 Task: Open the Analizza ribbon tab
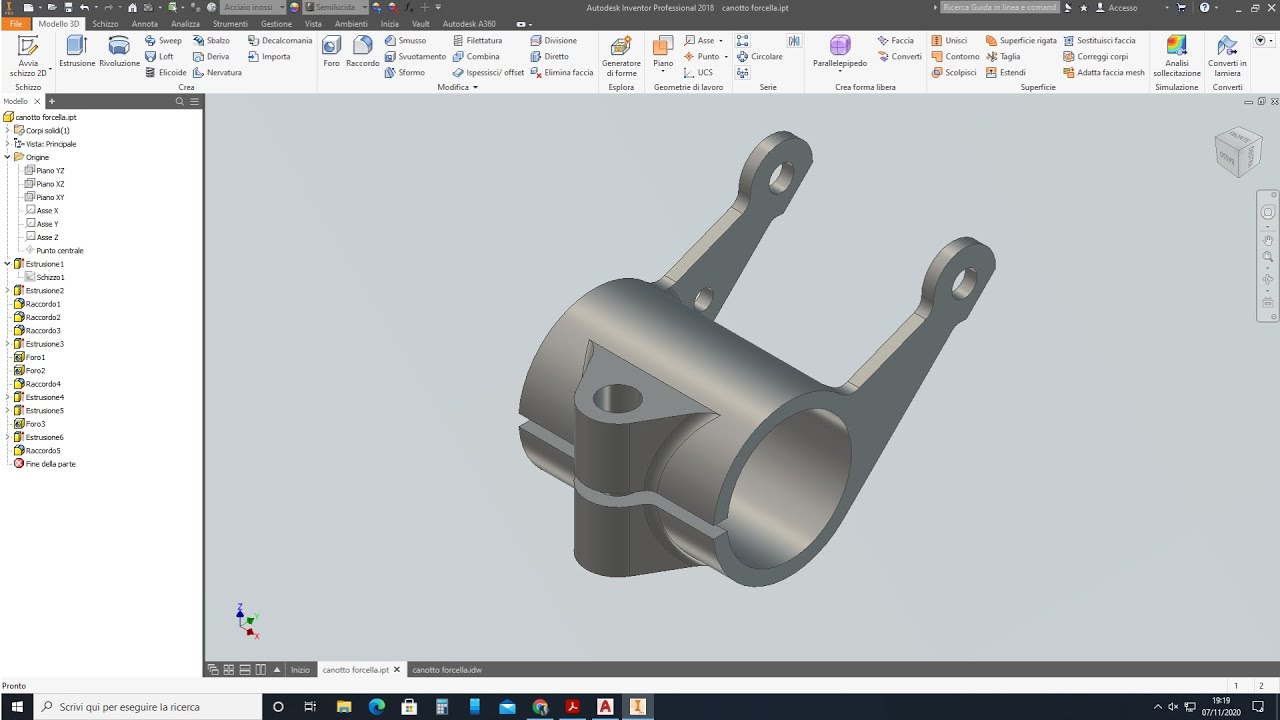(x=185, y=23)
